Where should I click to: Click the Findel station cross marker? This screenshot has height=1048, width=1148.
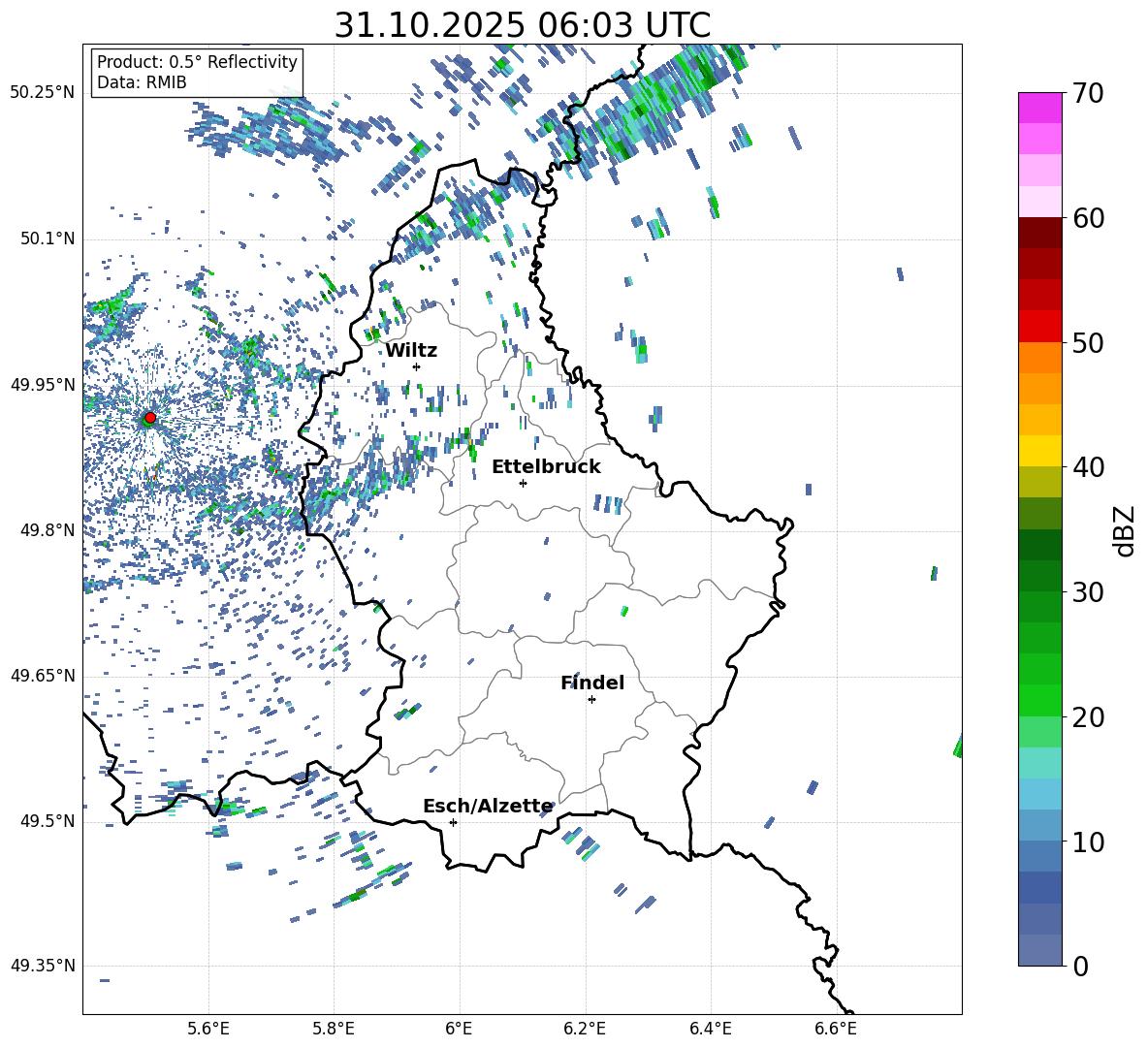pyautogui.click(x=591, y=700)
